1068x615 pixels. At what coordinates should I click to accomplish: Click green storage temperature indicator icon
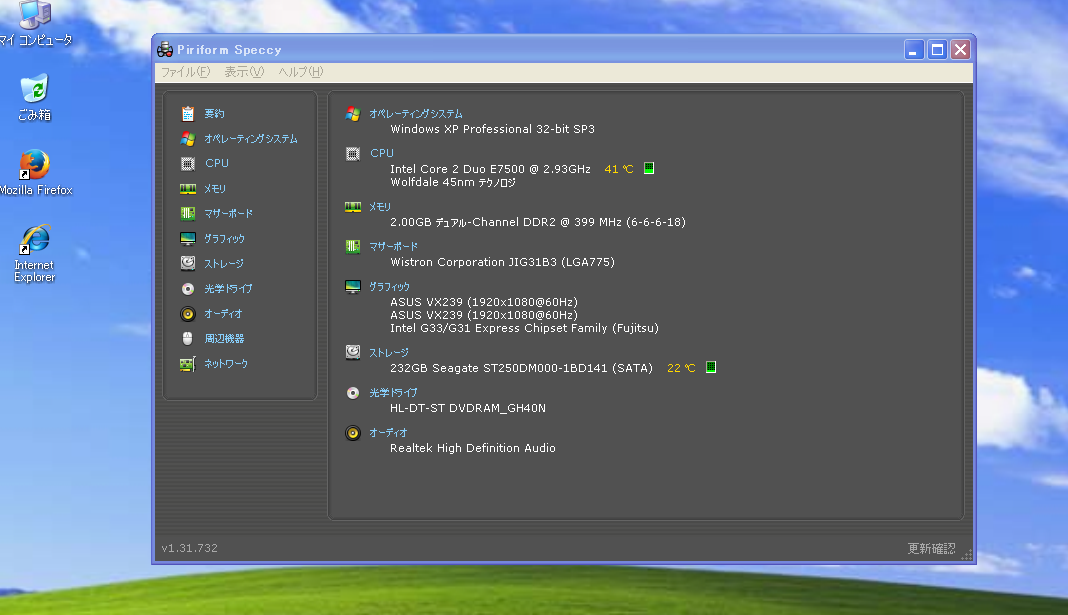(711, 367)
